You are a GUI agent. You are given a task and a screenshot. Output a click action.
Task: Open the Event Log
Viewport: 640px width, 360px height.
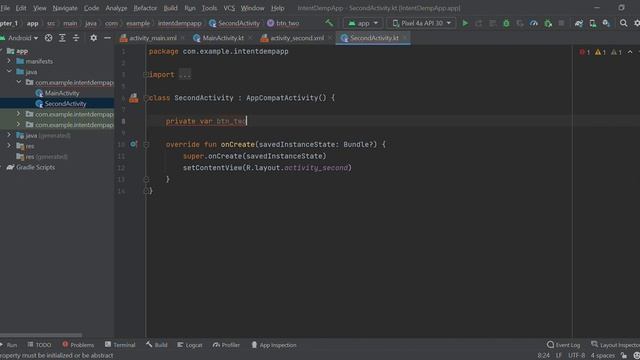click(563, 345)
